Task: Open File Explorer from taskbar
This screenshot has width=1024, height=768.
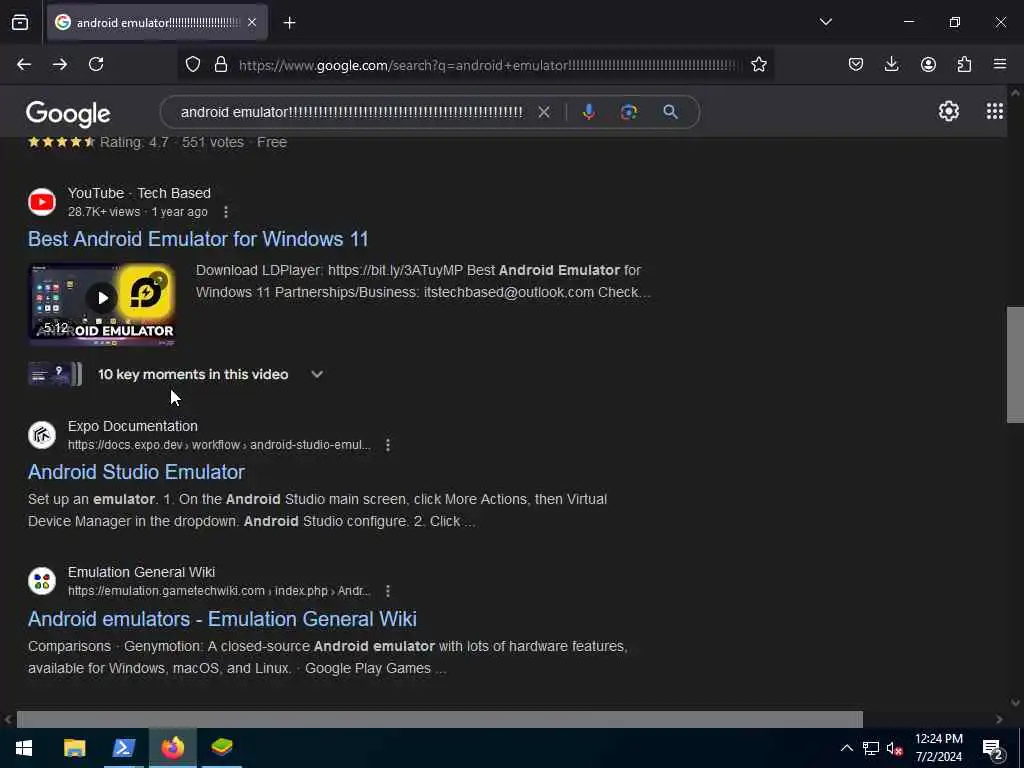Action: 74,748
